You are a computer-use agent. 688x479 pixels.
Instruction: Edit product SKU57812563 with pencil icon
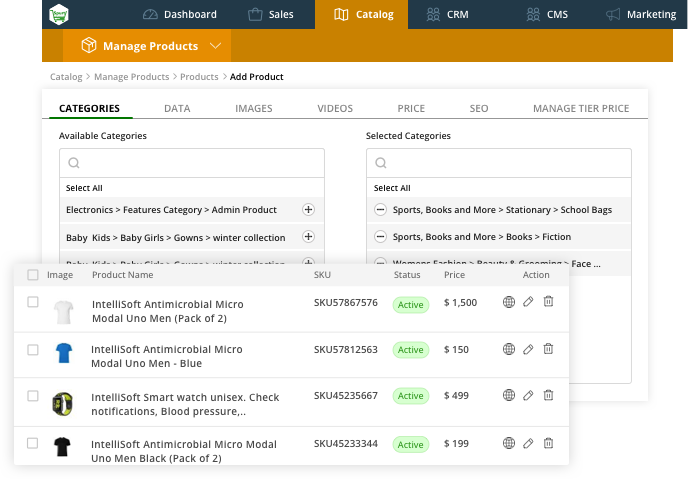[528, 349]
